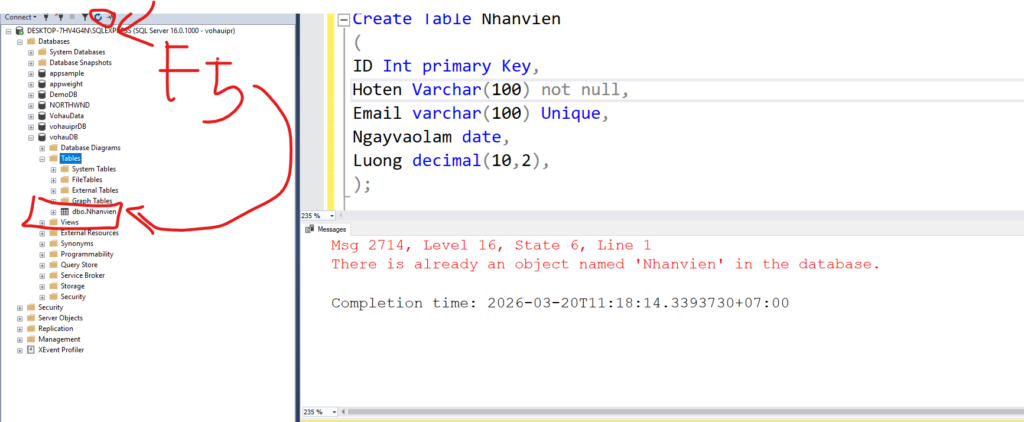This screenshot has height=422, width=1024.
Task: Click the Refresh icon in Object Explorer toolbar
Action: click(x=98, y=17)
